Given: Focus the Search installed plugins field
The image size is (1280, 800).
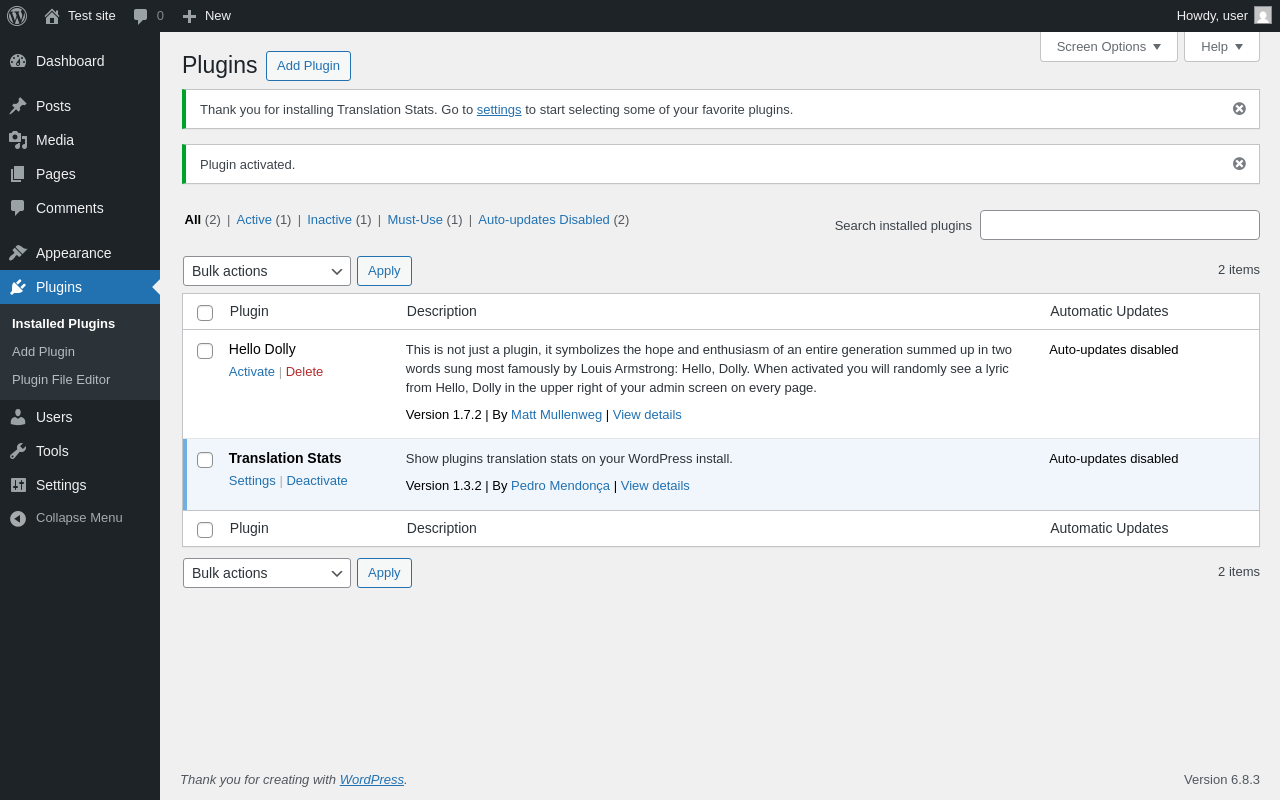Looking at the screenshot, I should 1119,225.
